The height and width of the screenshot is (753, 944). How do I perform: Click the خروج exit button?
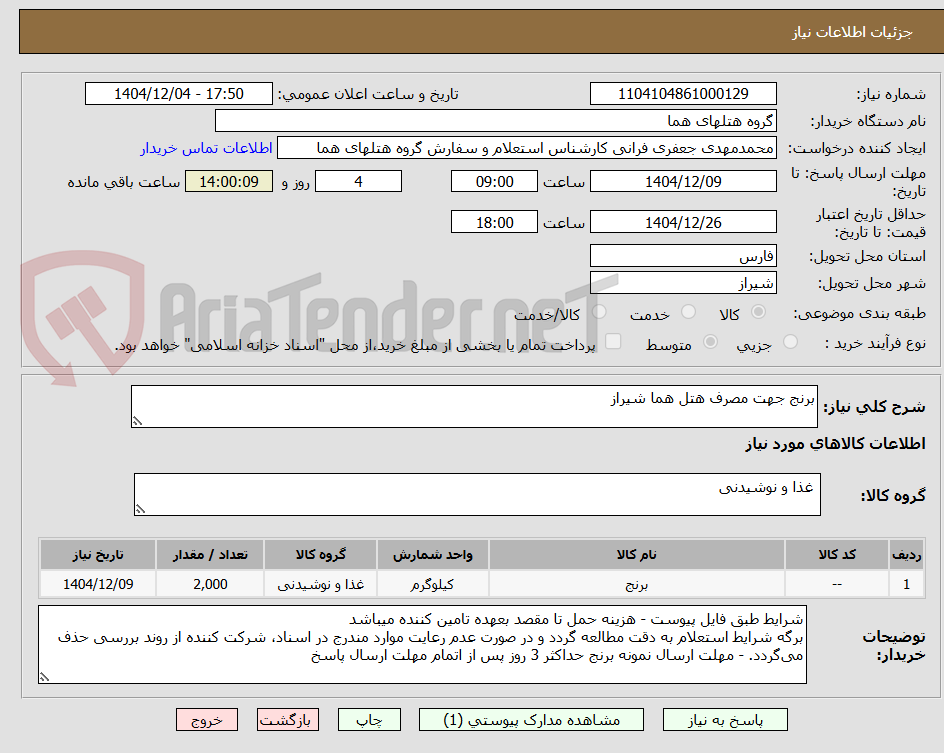[206, 720]
